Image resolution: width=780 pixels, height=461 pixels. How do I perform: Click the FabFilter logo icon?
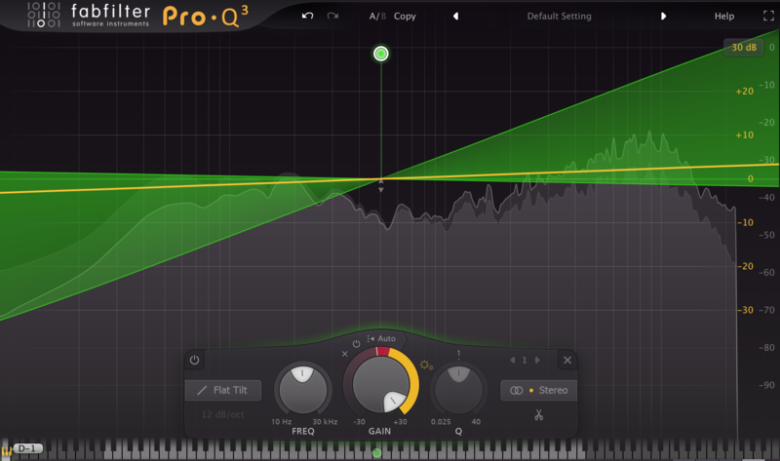tap(44, 15)
